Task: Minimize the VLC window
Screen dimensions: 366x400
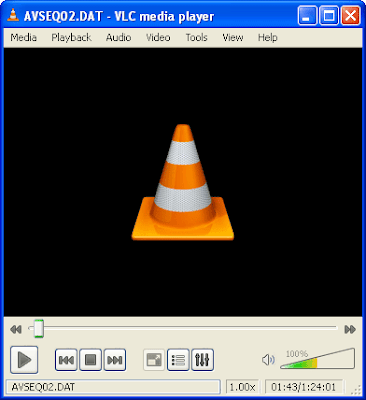Action: 307,15
